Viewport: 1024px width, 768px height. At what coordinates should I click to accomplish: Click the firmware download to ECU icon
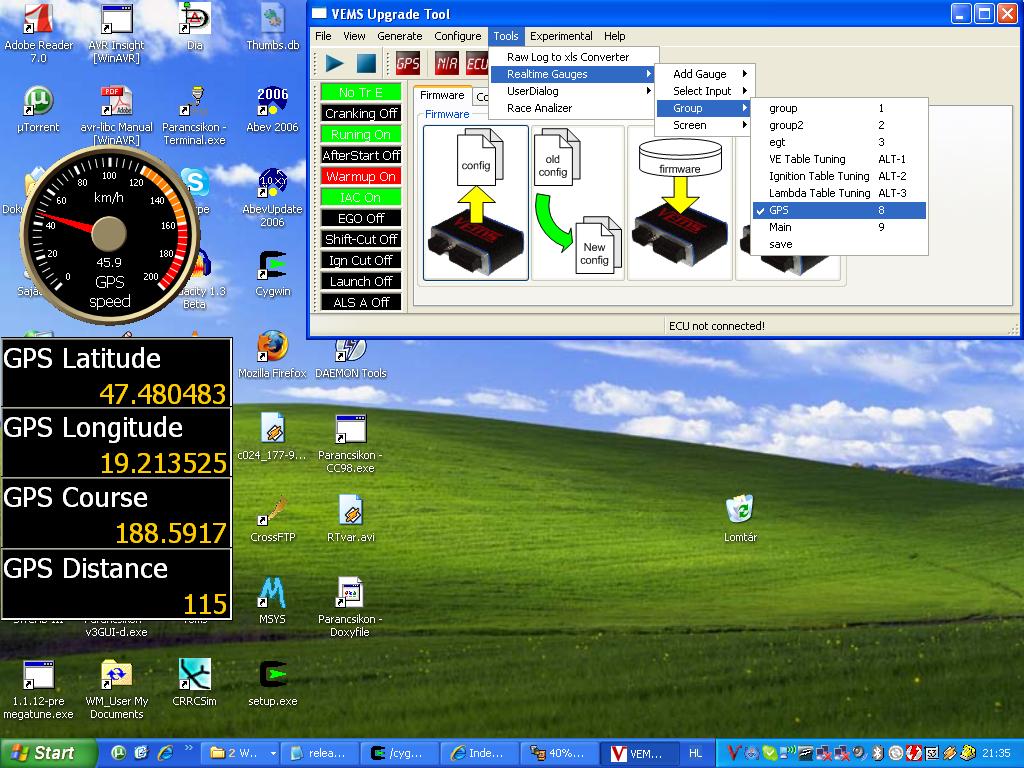click(x=680, y=203)
